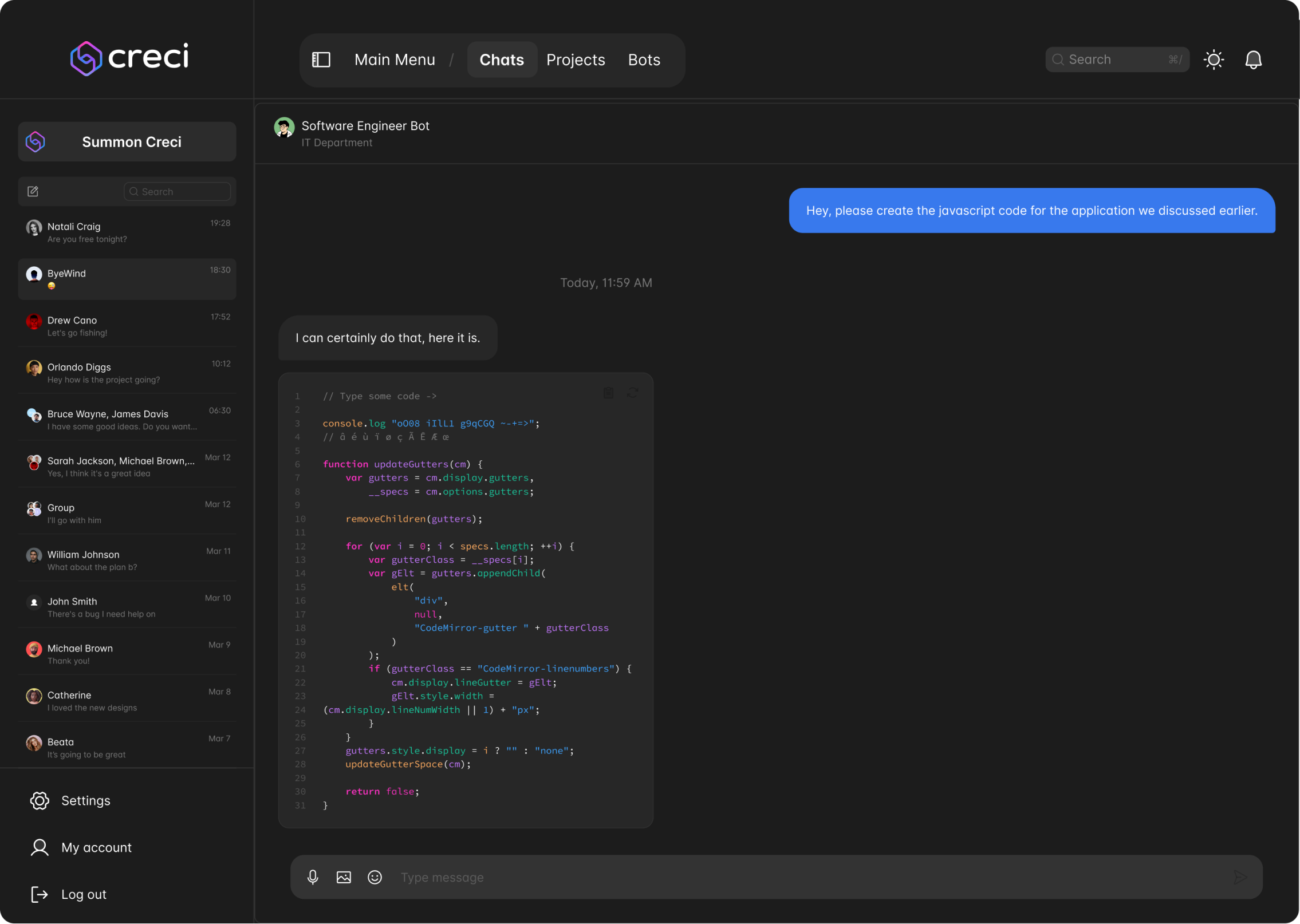The width and height of the screenshot is (1300, 924).
Task: Switch to the Bots tab
Action: point(644,60)
